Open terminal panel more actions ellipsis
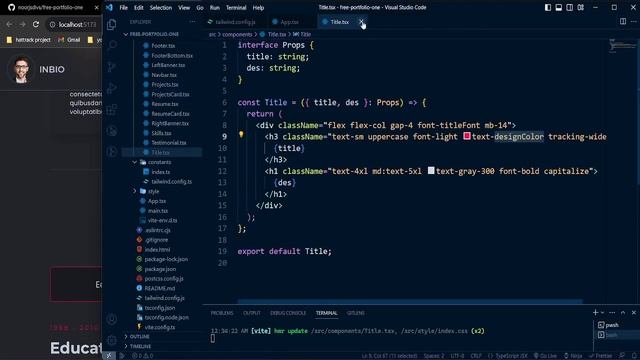 612,313
